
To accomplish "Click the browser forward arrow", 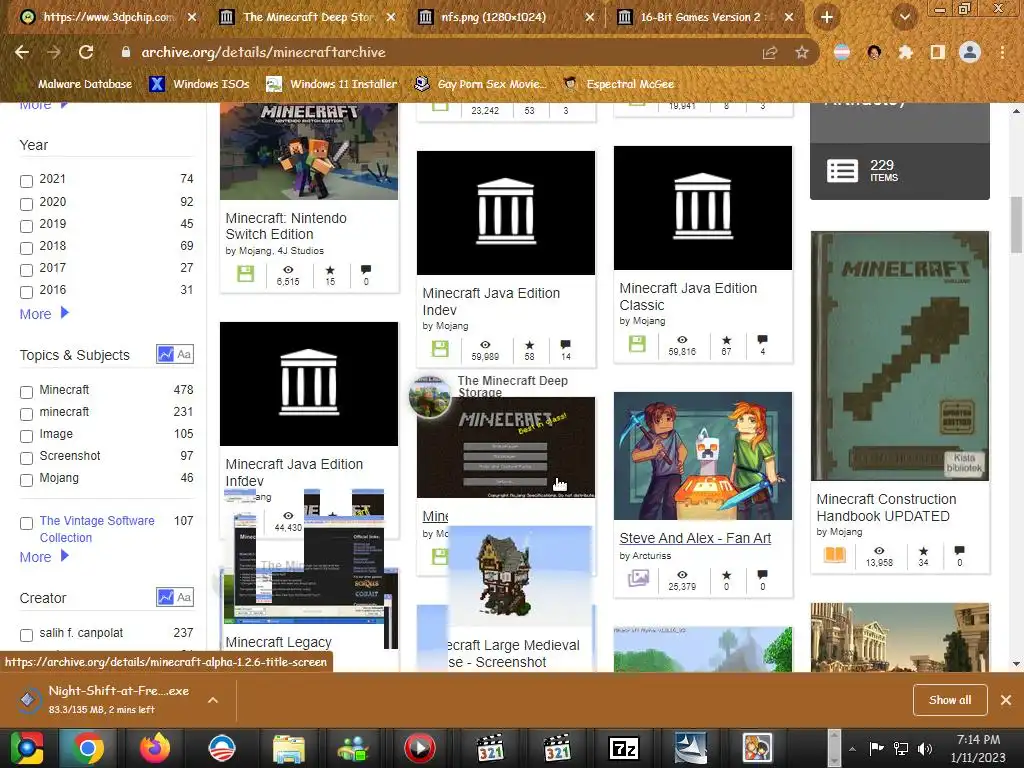I will pyautogui.click(x=54, y=52).
